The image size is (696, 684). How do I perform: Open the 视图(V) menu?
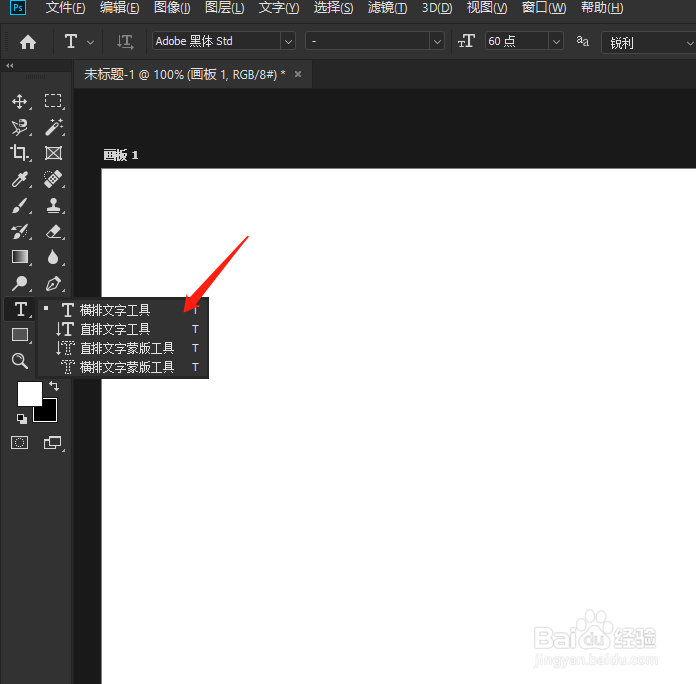tap(487, 8)
